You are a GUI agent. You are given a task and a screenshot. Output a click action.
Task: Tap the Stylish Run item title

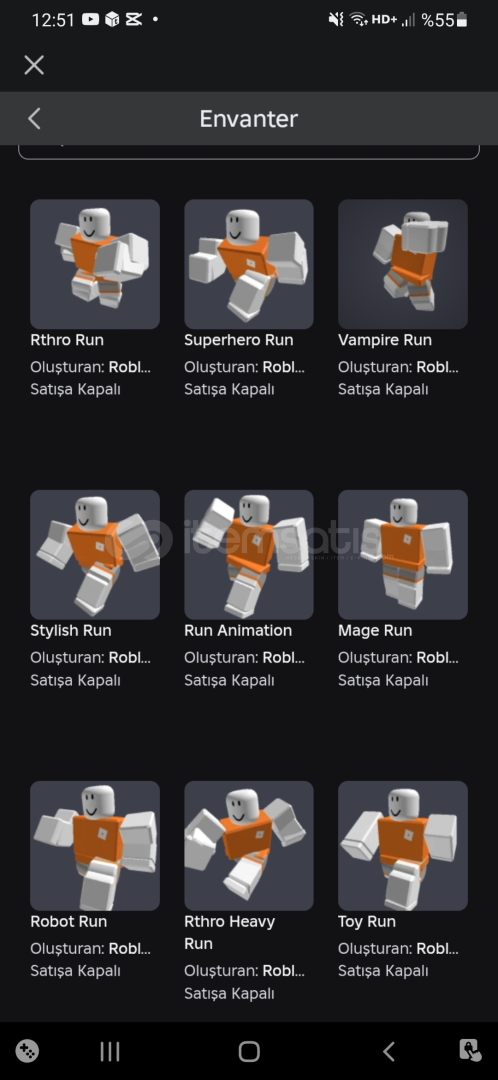pos(71,630)
